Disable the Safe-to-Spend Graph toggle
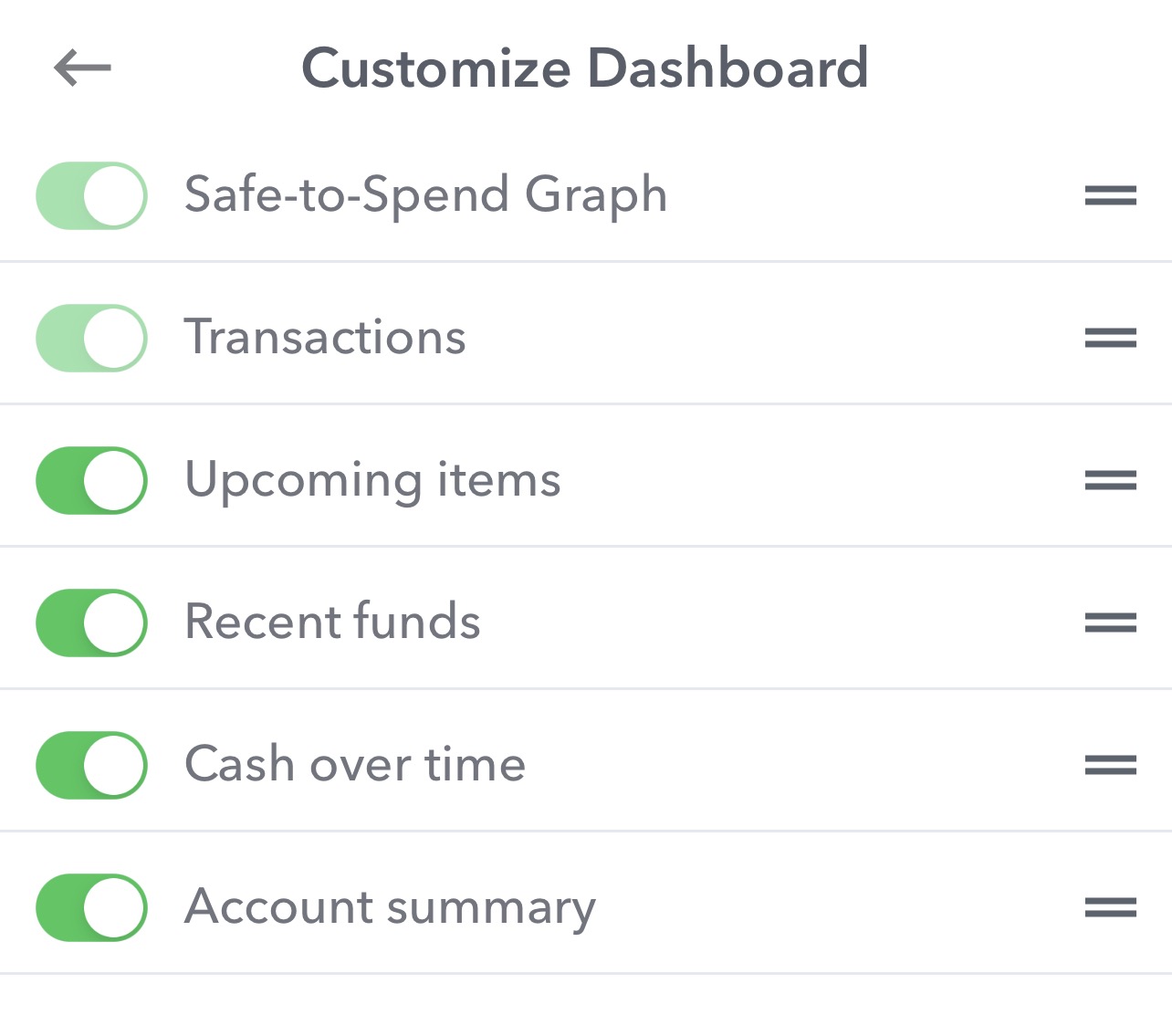Viewport: 1172px width, 1036px height. tap(90, 194)
